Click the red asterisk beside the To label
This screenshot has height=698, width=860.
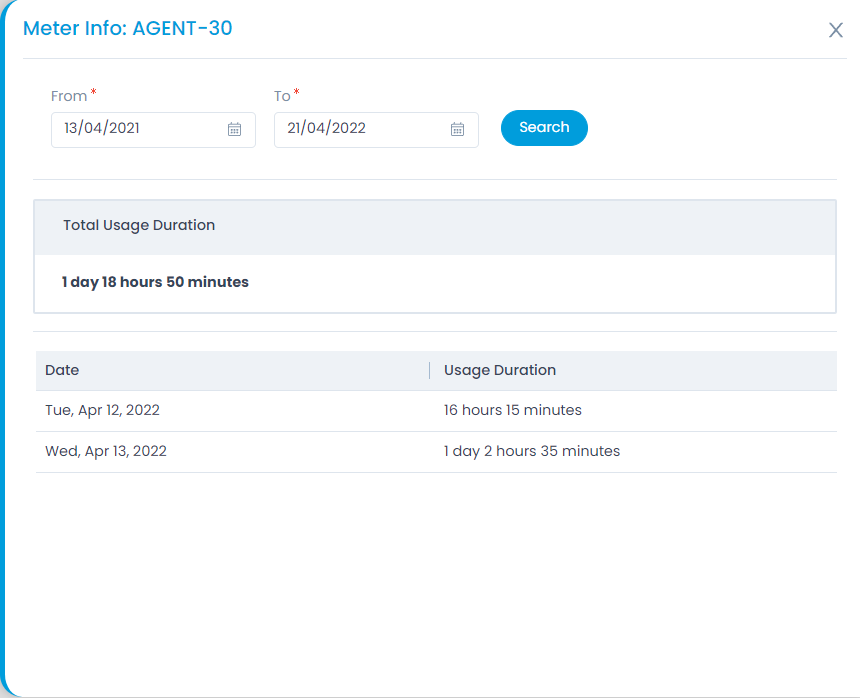pyautogui.click(x=297, y=93)
